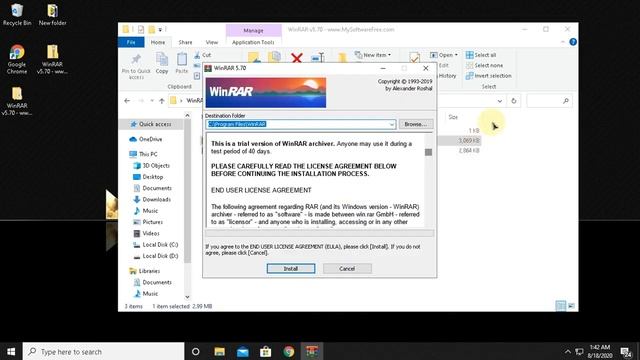This screenshot has width=640, height=360.
Task: Open the notification center icon
Action: pos(626,351)
